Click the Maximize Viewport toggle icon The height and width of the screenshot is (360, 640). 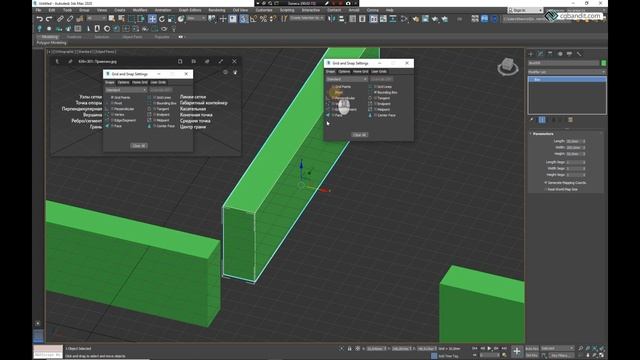pyautogui.click(x=602, y=355)
